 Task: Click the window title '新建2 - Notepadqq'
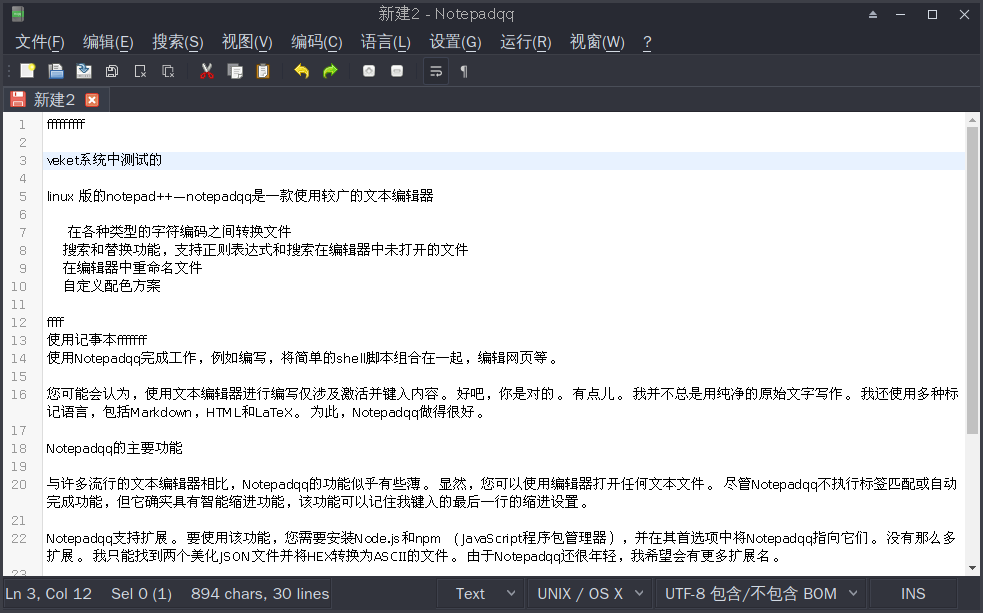coord(446,14)
